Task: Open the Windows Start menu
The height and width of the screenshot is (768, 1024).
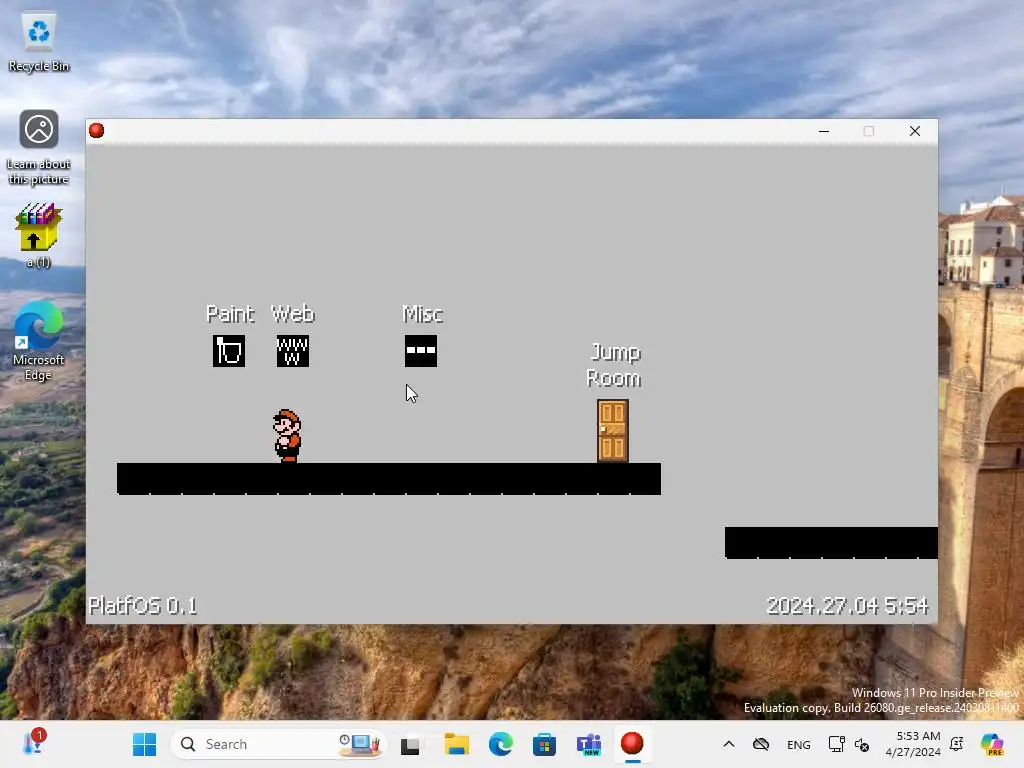Action: tap(144, 744)
